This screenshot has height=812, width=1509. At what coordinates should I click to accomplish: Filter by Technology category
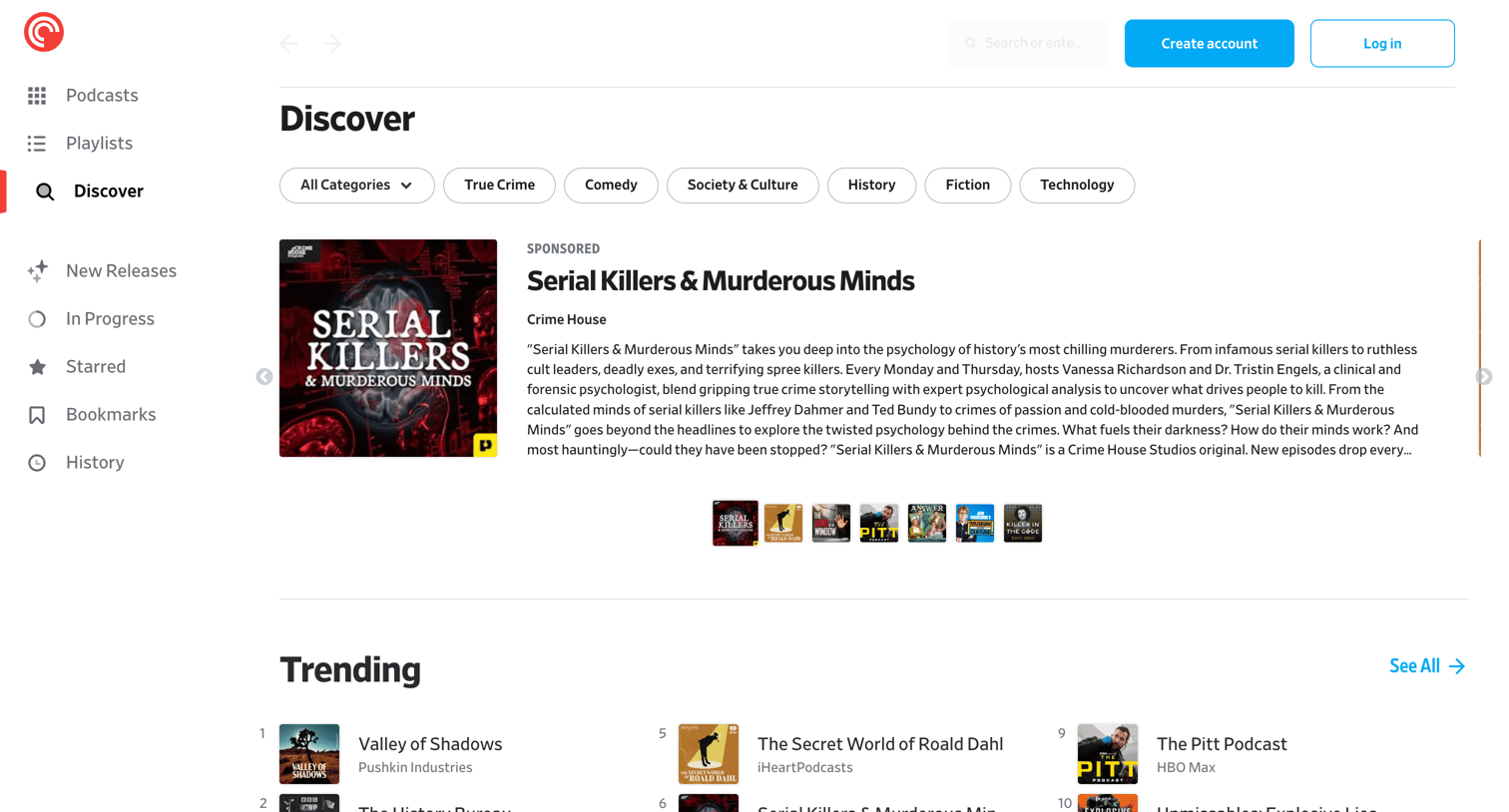(x=1077, y=186)
